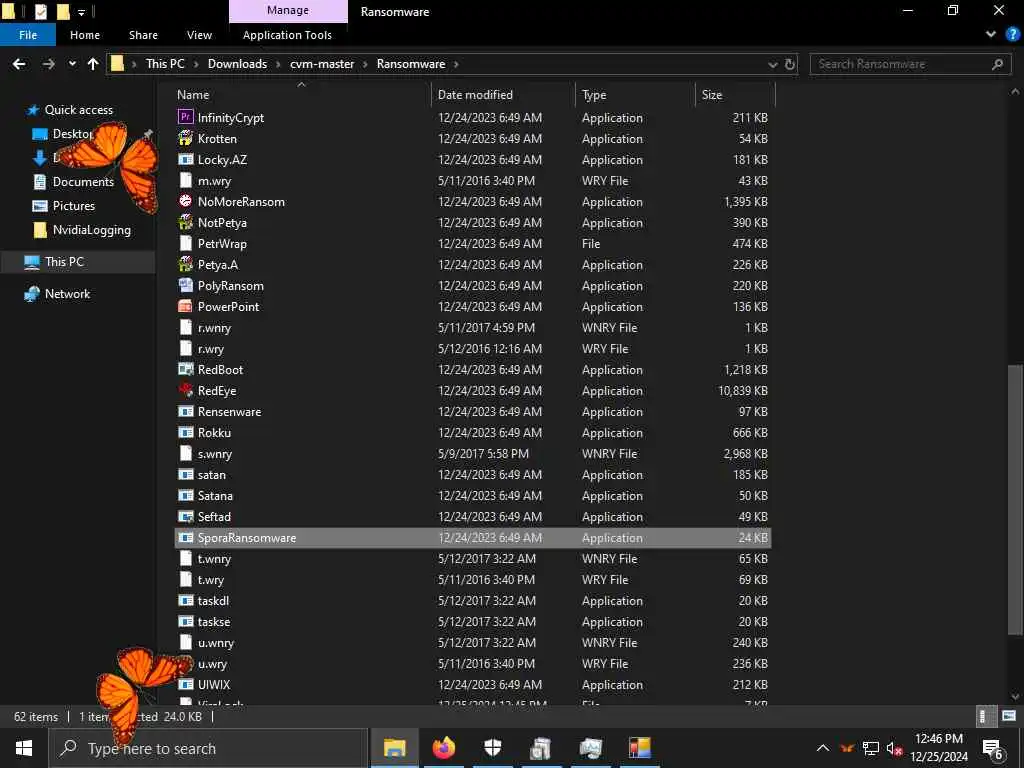This screenshot has width=1024, height=768.
Task: Select the Application Tools tab
Action: [x=287, y=35]
